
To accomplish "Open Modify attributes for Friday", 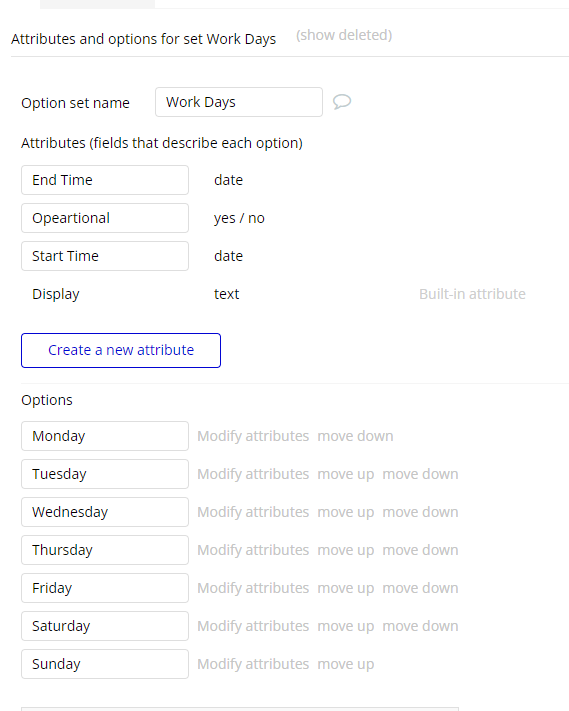I will coord(253,588).
